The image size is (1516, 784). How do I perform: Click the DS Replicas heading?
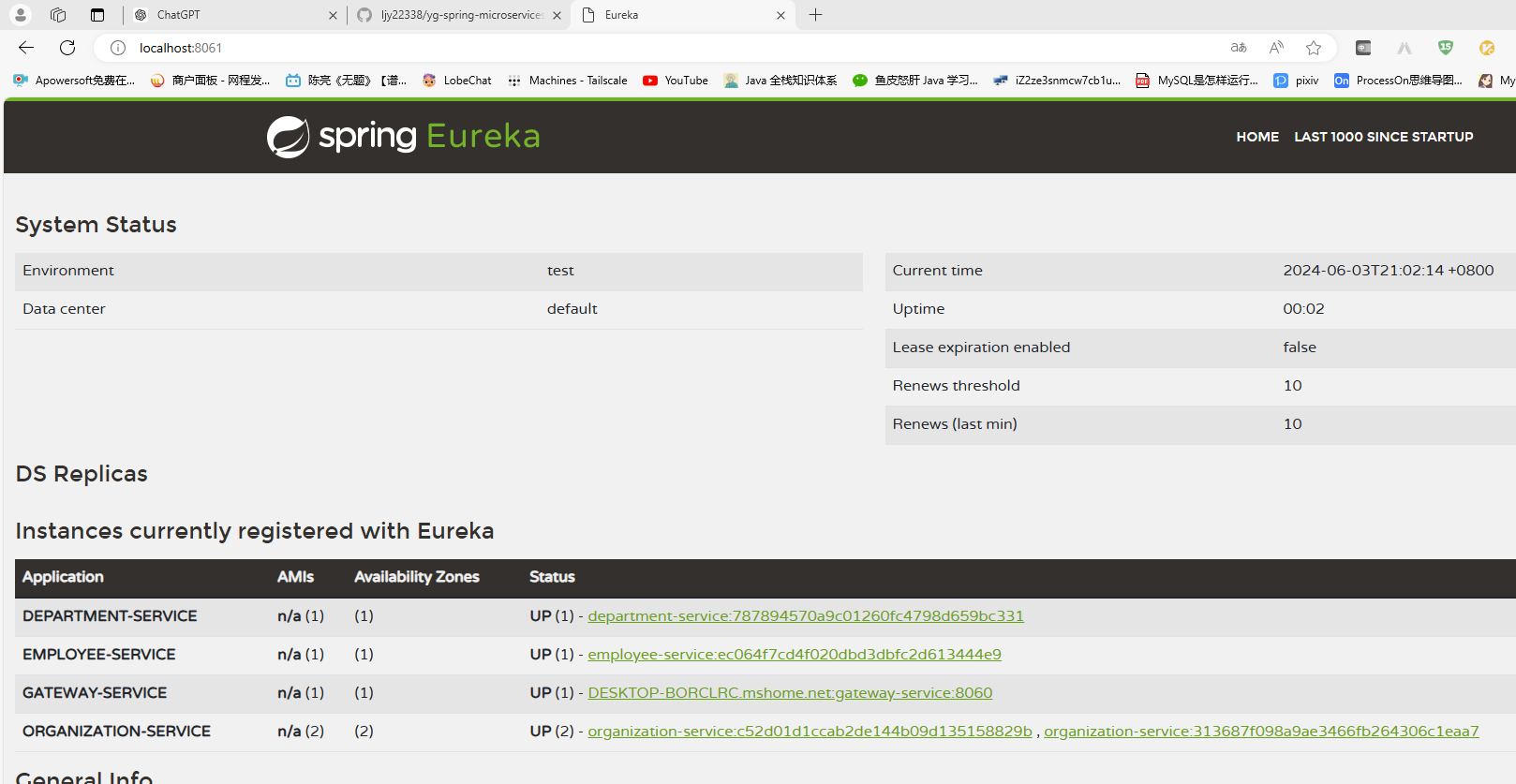(x=82, y=474)
